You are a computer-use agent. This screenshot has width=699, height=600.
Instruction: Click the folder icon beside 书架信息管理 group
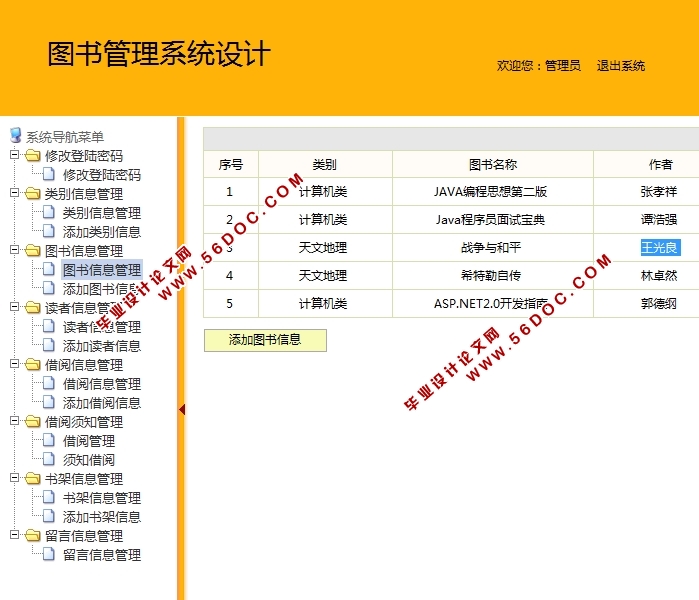coord(33,479)
